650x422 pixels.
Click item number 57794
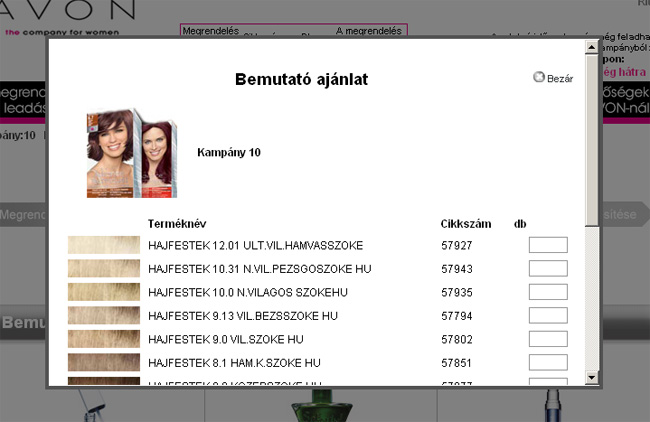[x=456, y=316]
